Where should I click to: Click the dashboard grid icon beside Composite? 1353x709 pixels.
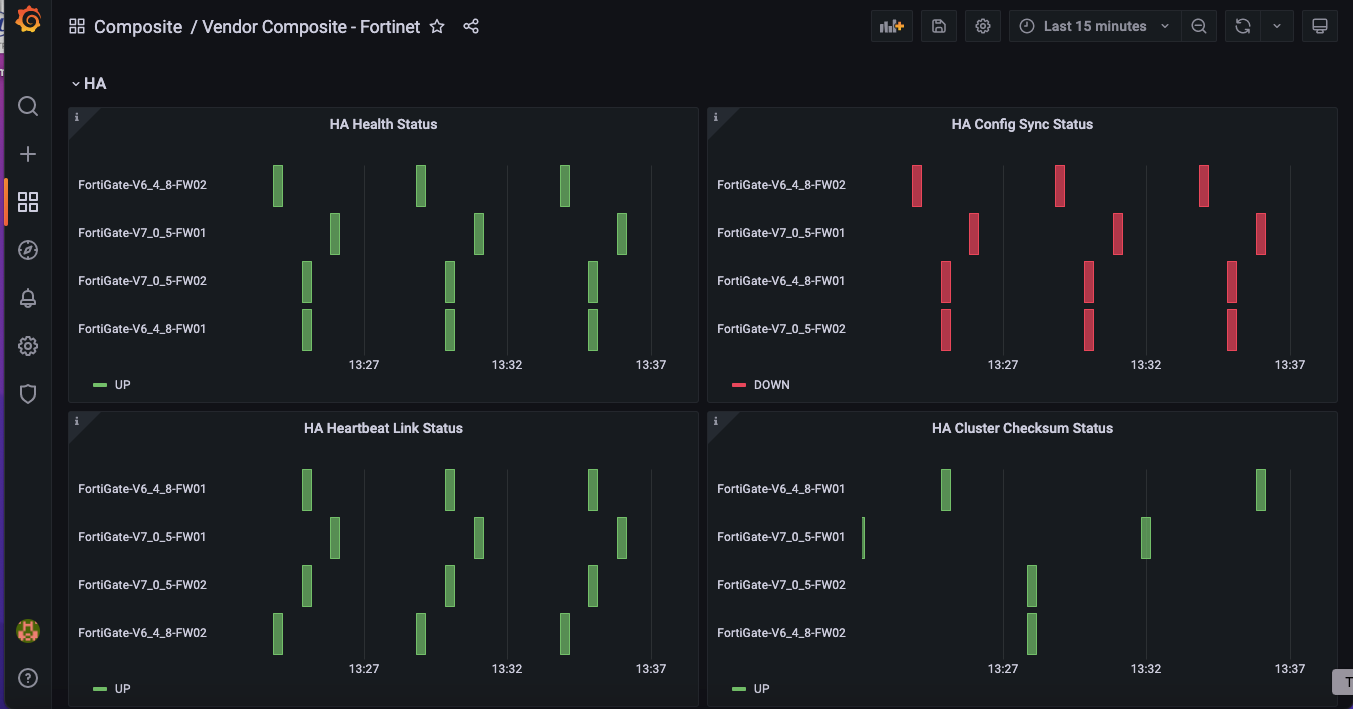pyautogui.click(x=77, y=27)
